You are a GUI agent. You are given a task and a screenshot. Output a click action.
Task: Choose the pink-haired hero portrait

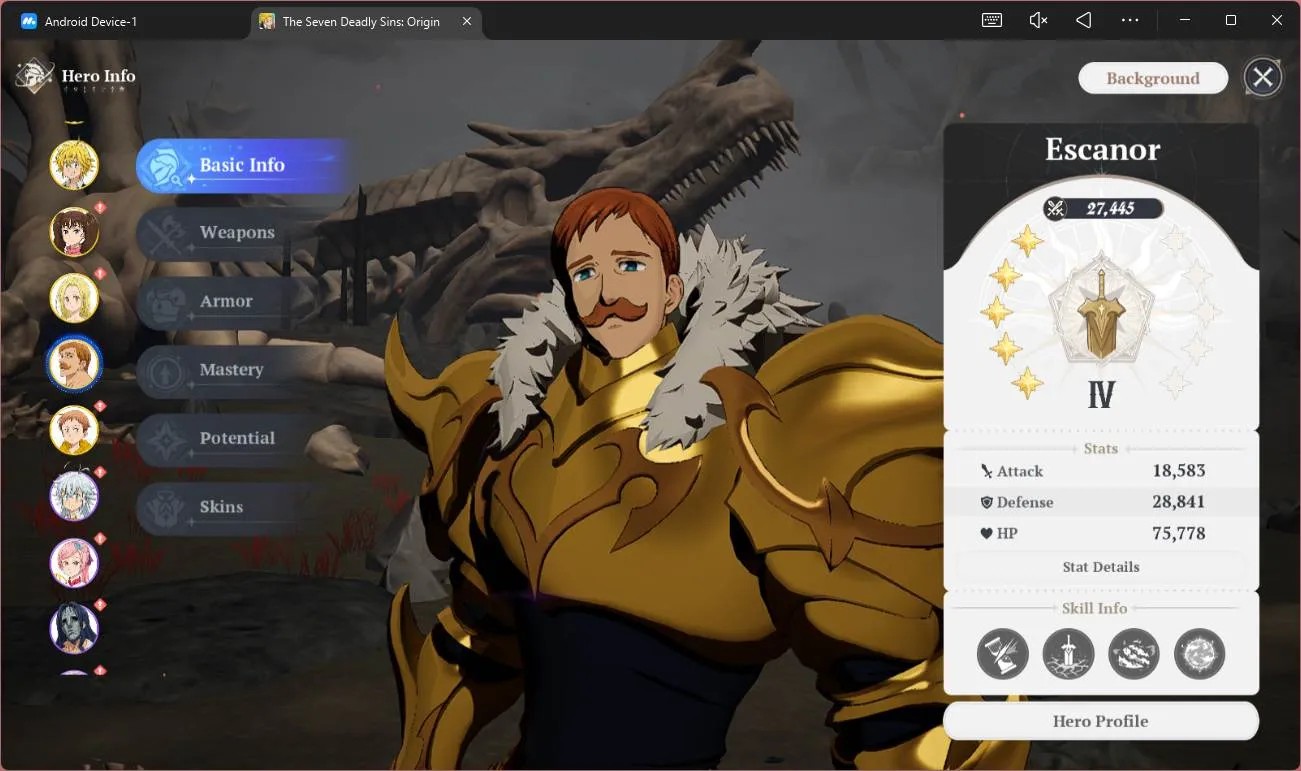pyautogui.click(x=74, y=562)
